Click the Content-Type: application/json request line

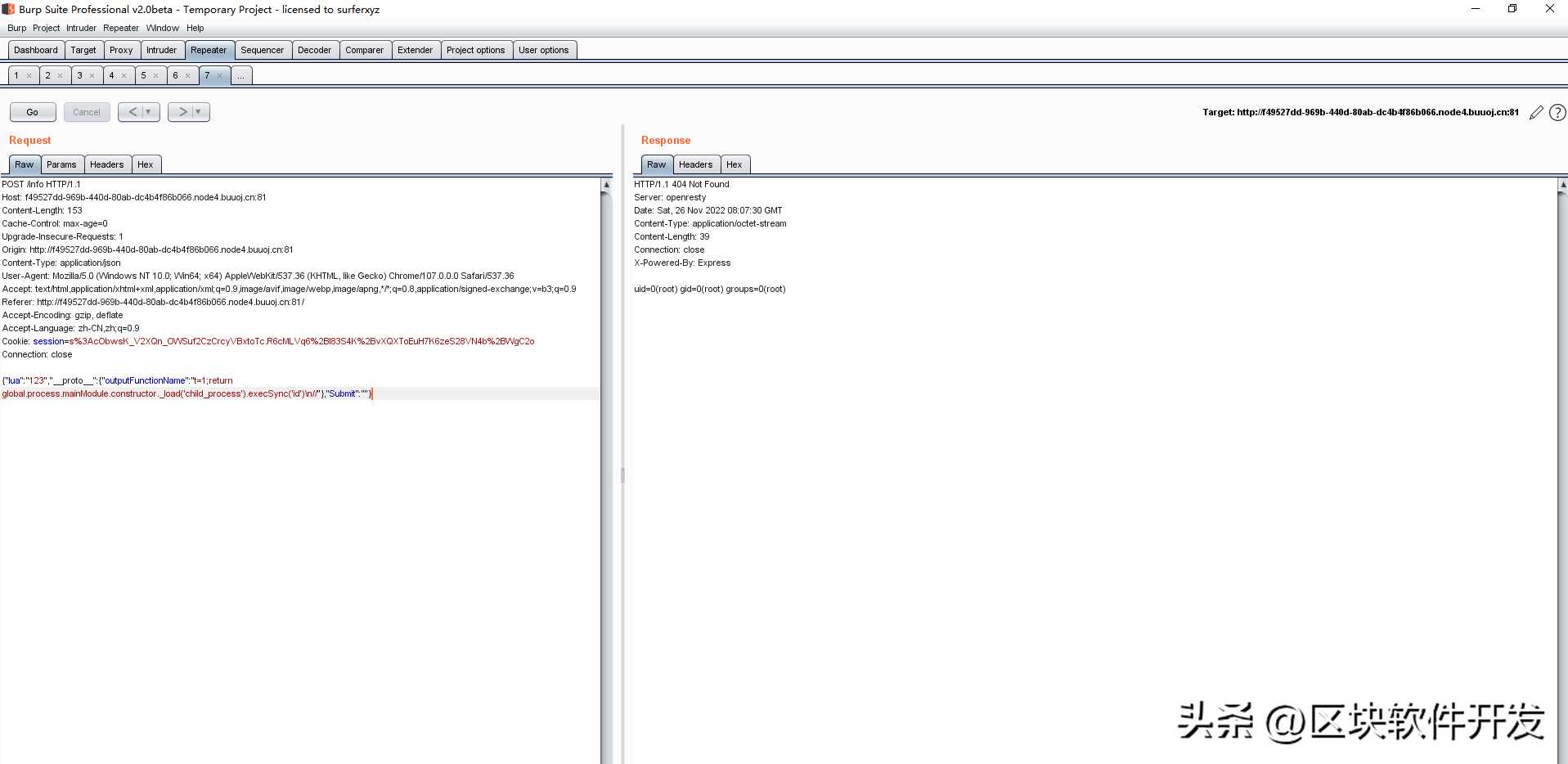tap(61, 263)
